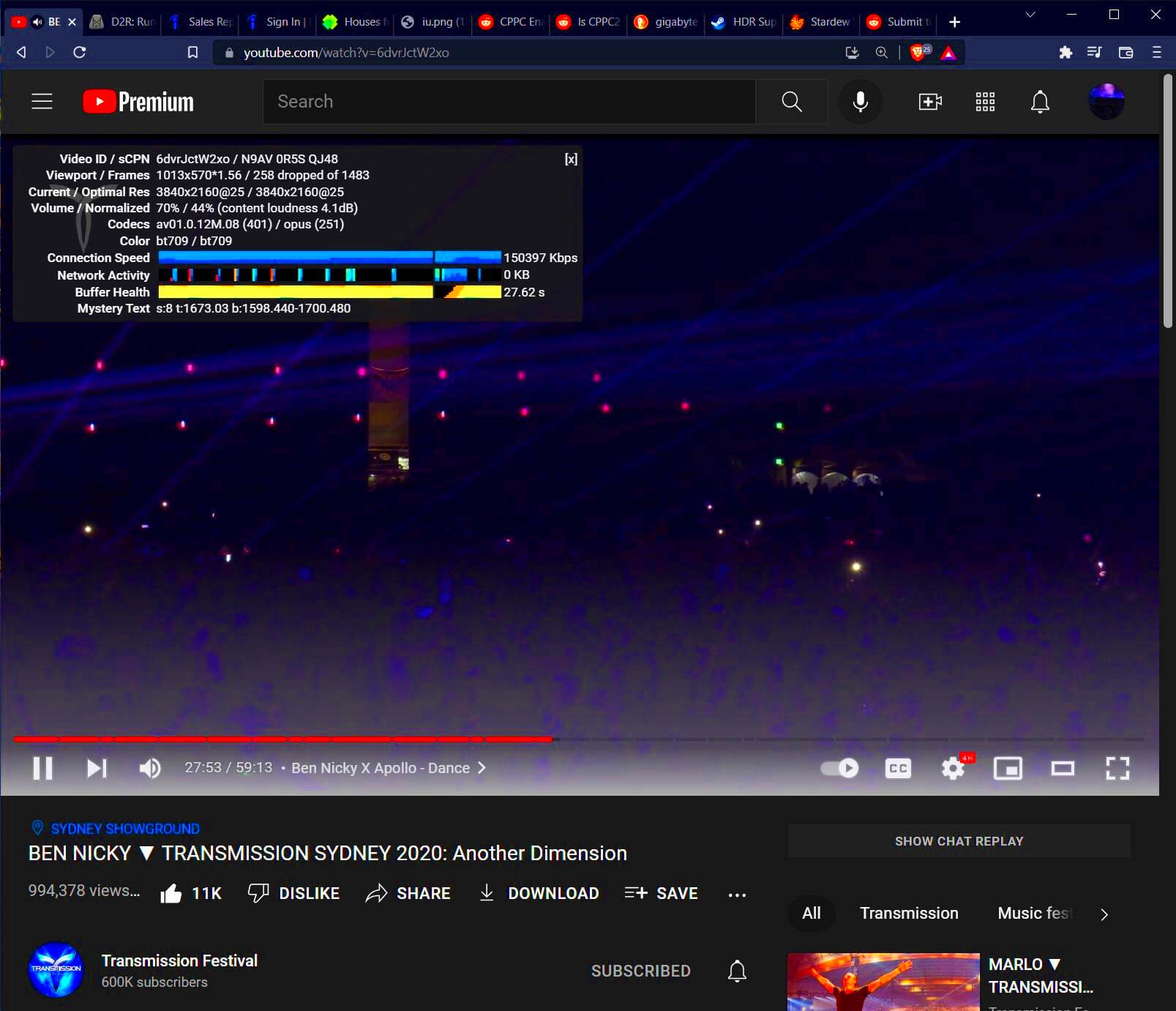The width and height of the screenshot is (1176, 1011).
Task: Switch to the HDR Sup tab
Action: 744,22
